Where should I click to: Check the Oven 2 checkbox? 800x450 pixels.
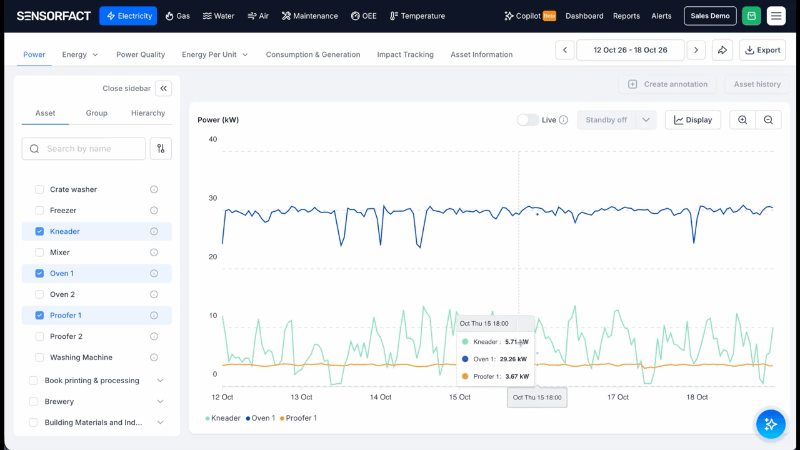[39, 294]
